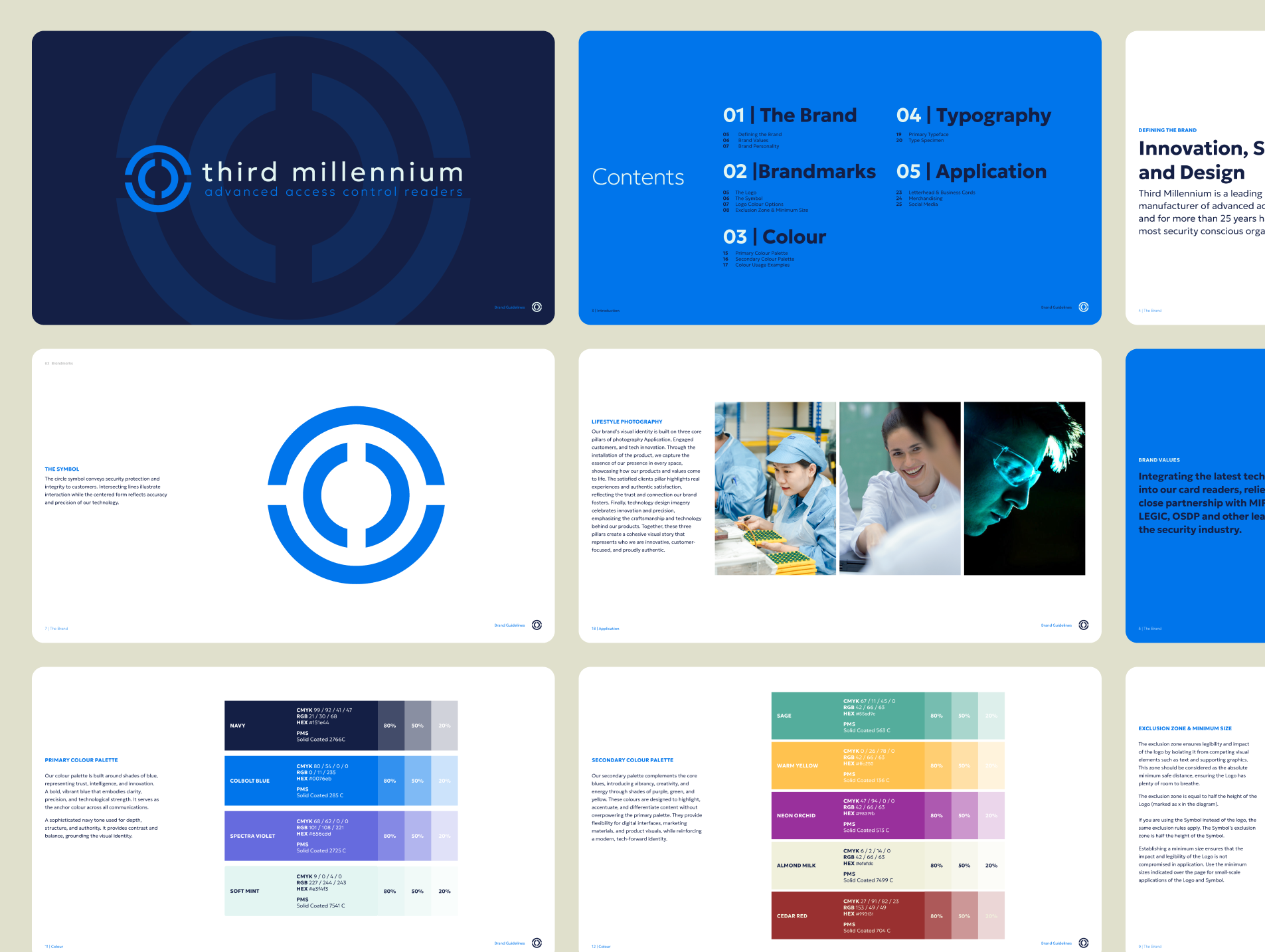Click the '04 | Typography' contents heading

coord(974,117)
